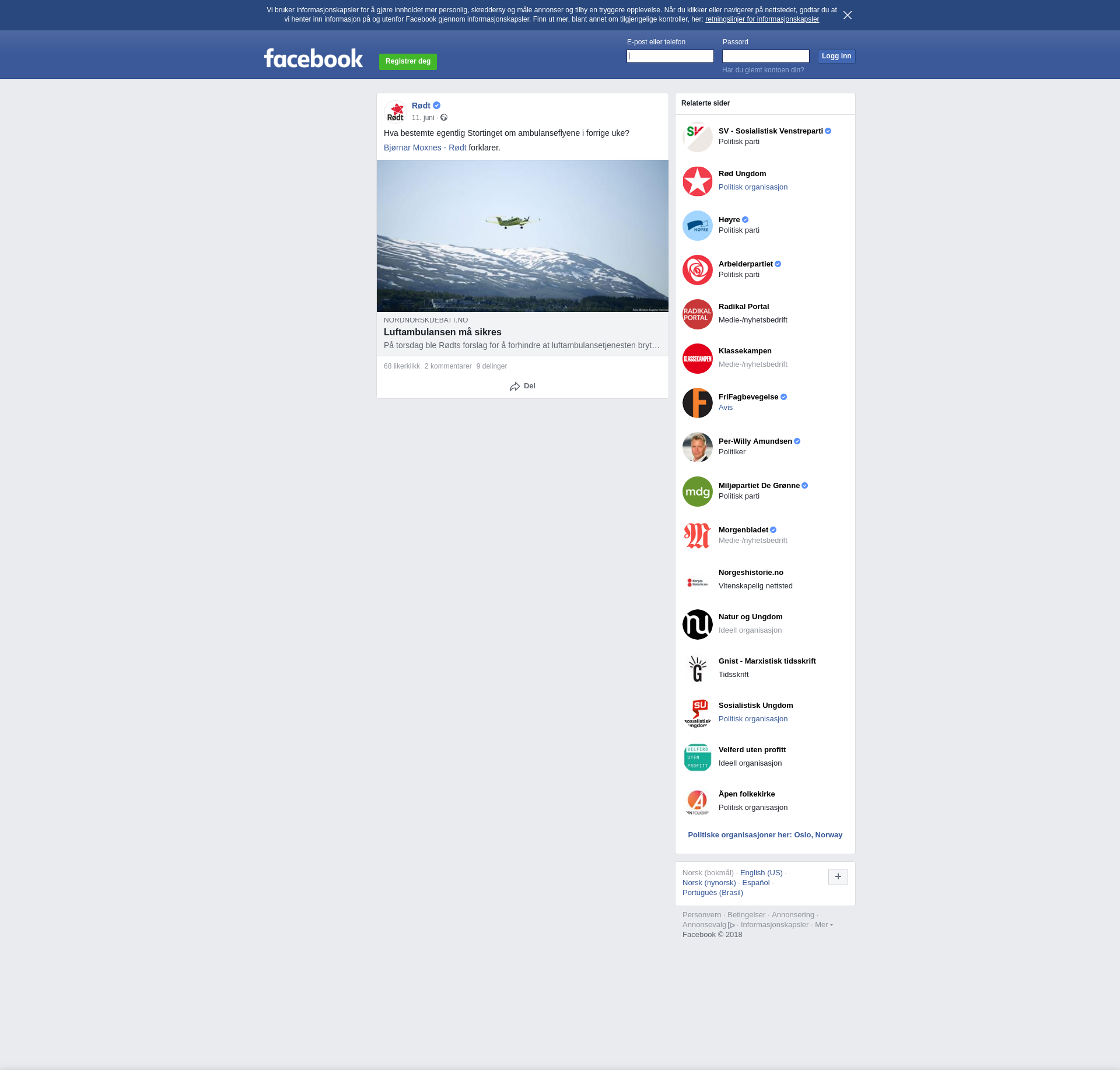This screenshot has height=1070, width=1120.
Task: Open Gnist Marxistisk tidsskrift logo
Action: point(698,669)
